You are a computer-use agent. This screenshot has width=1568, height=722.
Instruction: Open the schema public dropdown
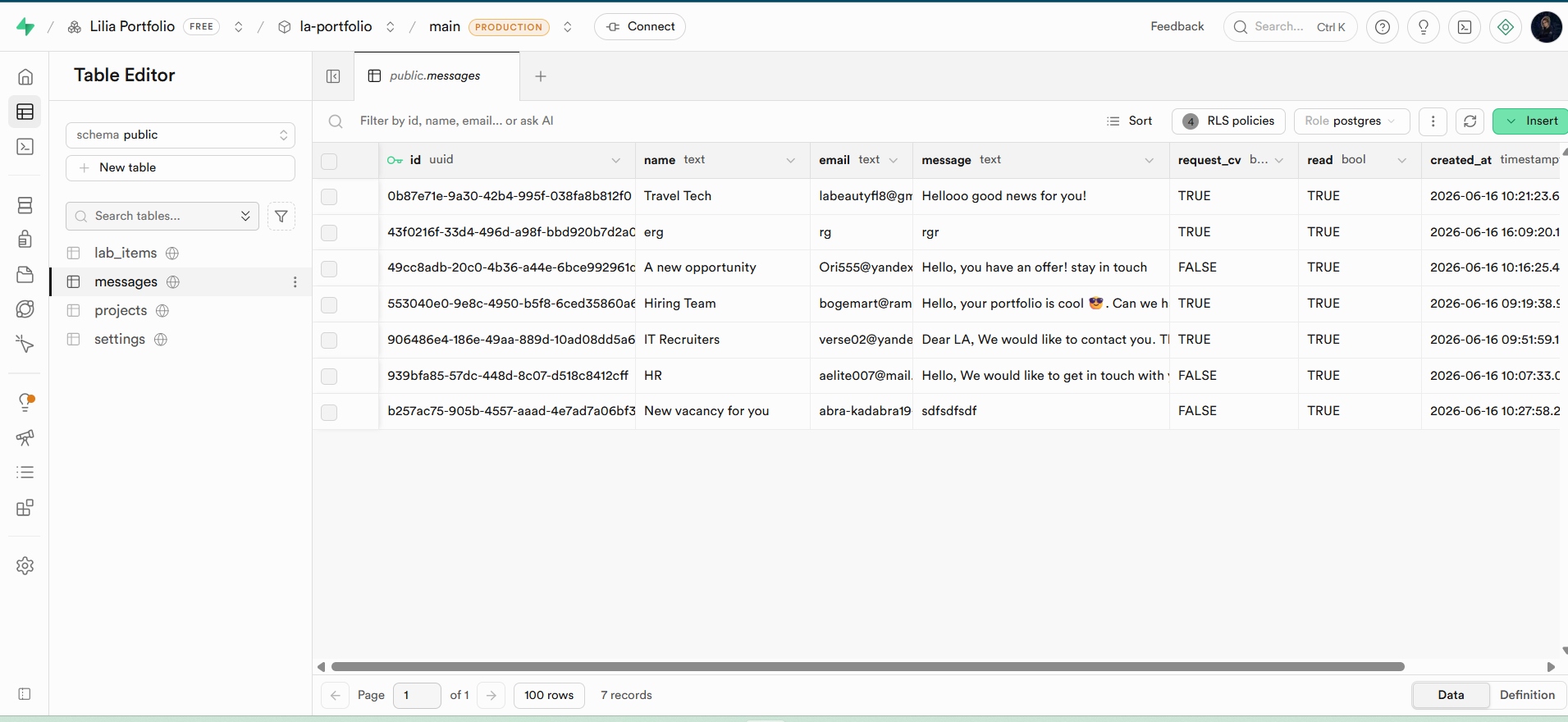click(181, 135)
